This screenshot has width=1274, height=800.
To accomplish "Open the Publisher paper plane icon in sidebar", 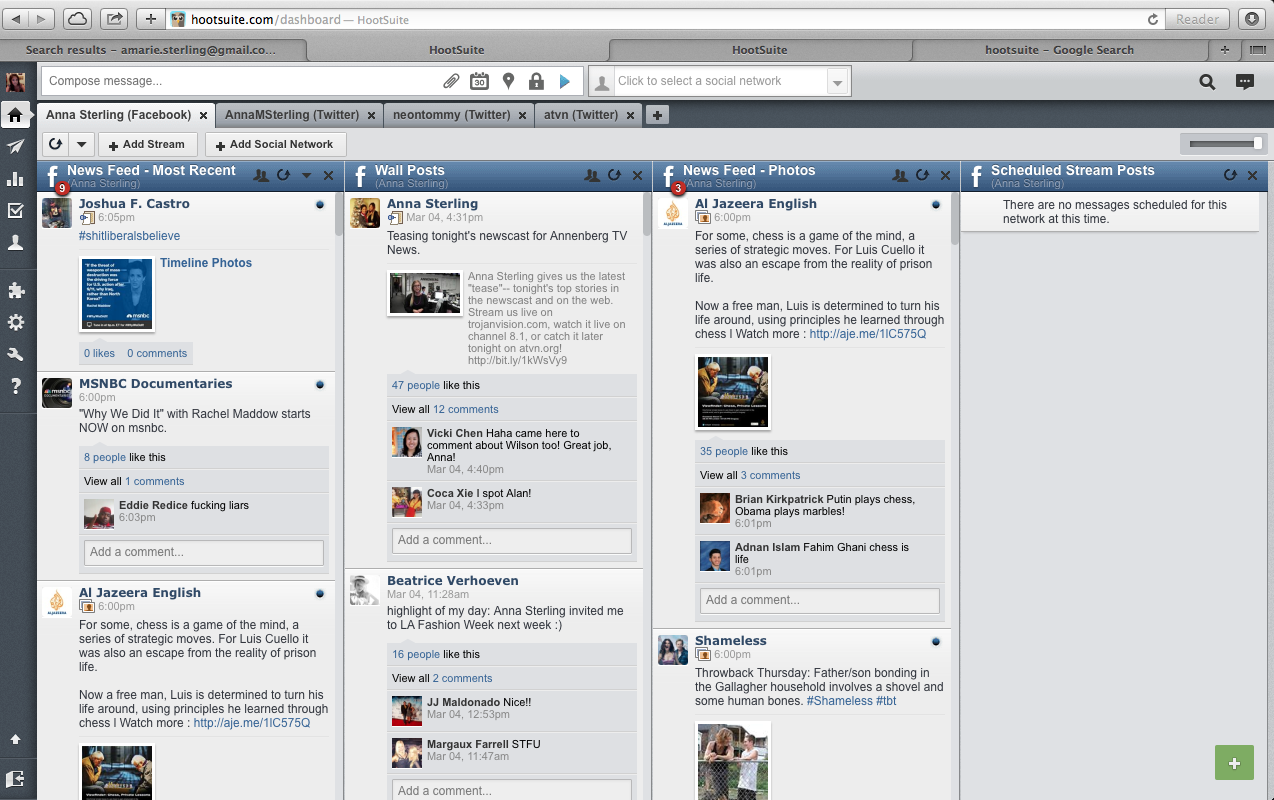I will [15, 147].
